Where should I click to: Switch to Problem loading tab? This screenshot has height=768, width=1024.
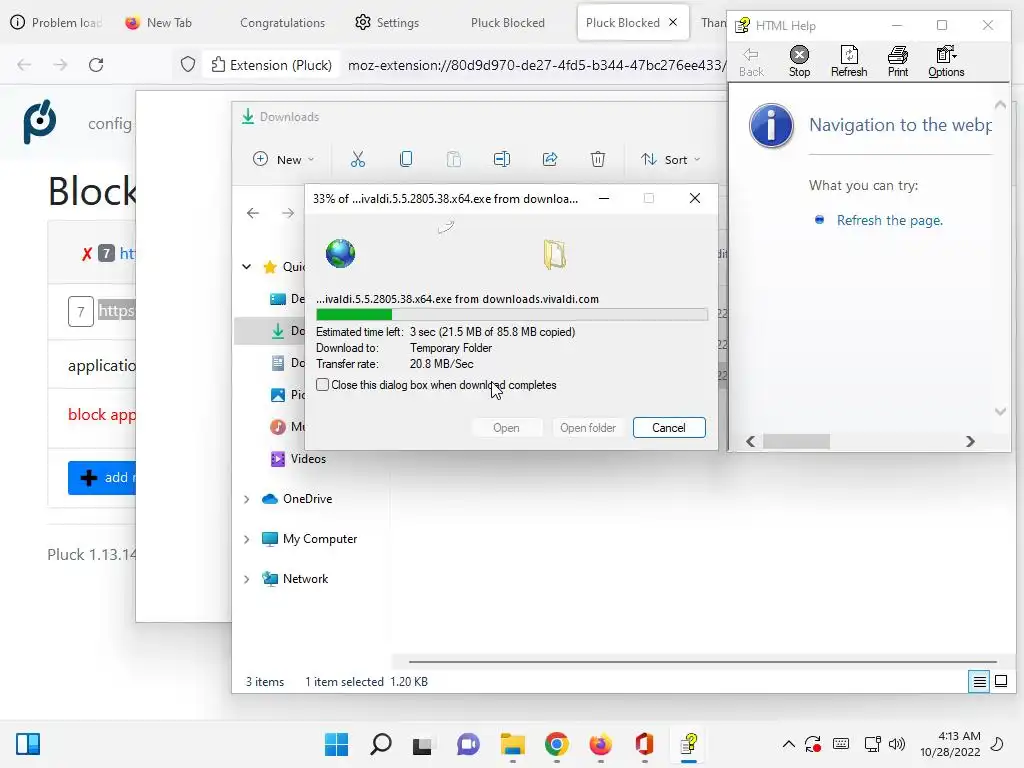click(57, 23)
